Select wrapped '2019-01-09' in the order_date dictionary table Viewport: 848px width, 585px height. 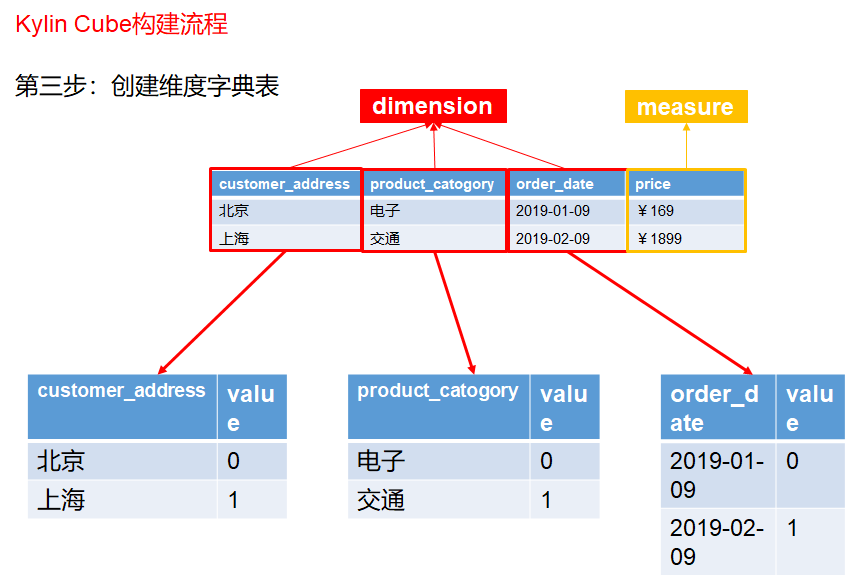[x=717, y=475]
